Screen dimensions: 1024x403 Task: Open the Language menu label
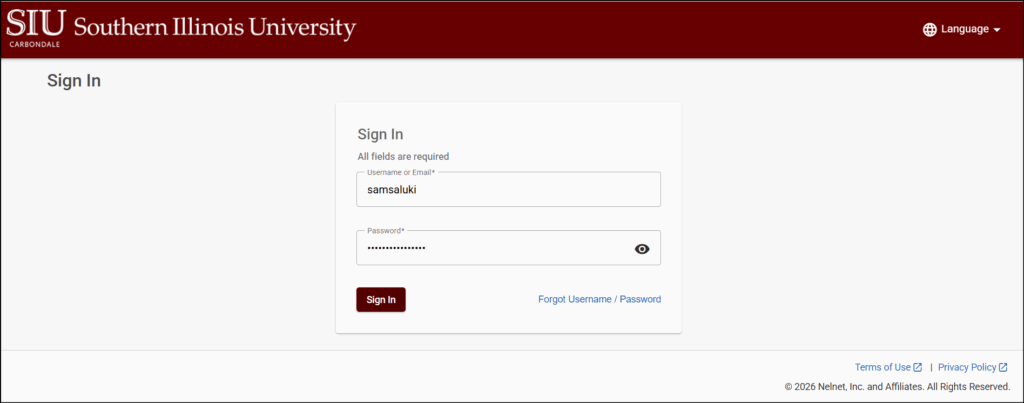tap(964, 30)
